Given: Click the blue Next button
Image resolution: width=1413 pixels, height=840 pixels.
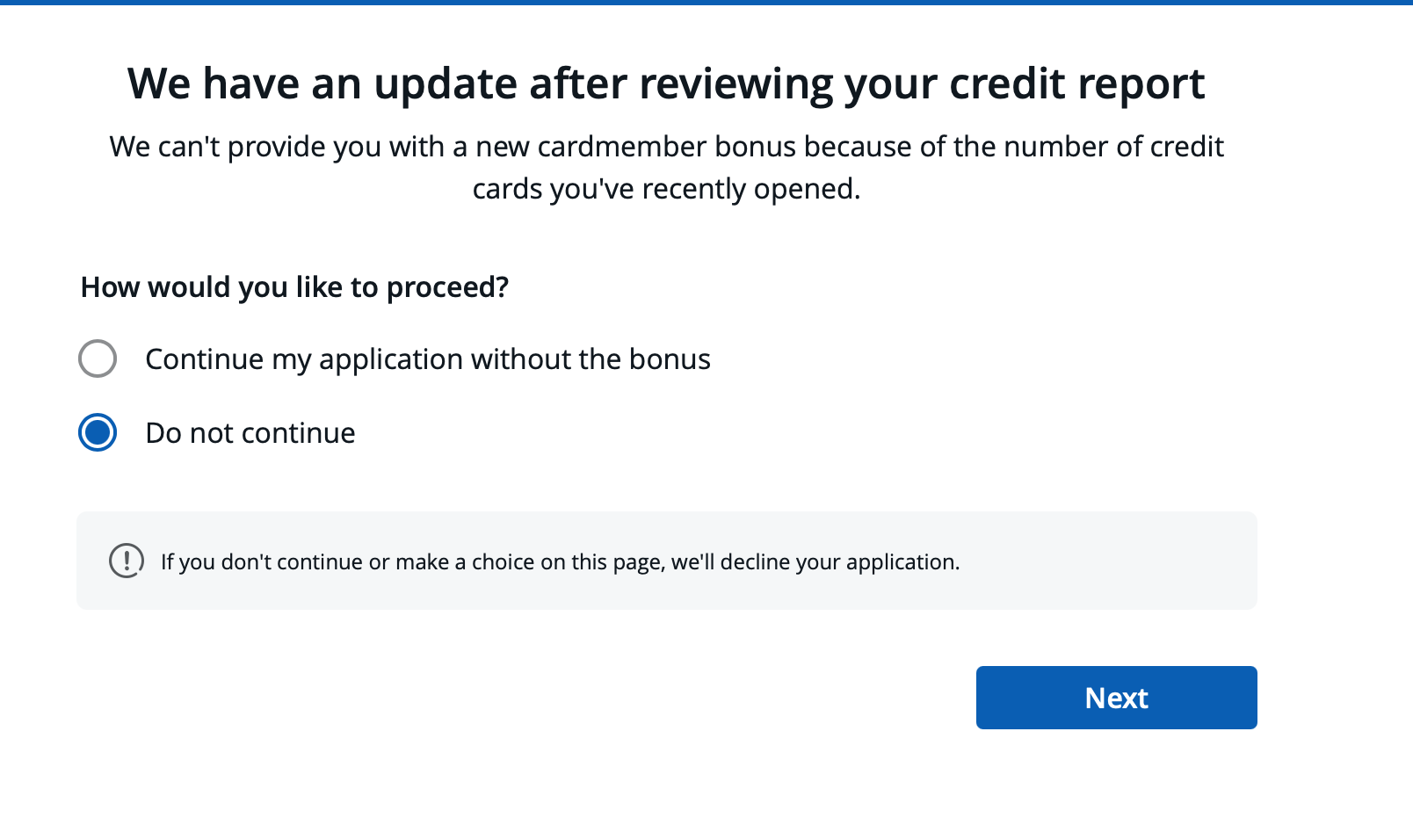Looking at the screenshot, I should 1116,698.
